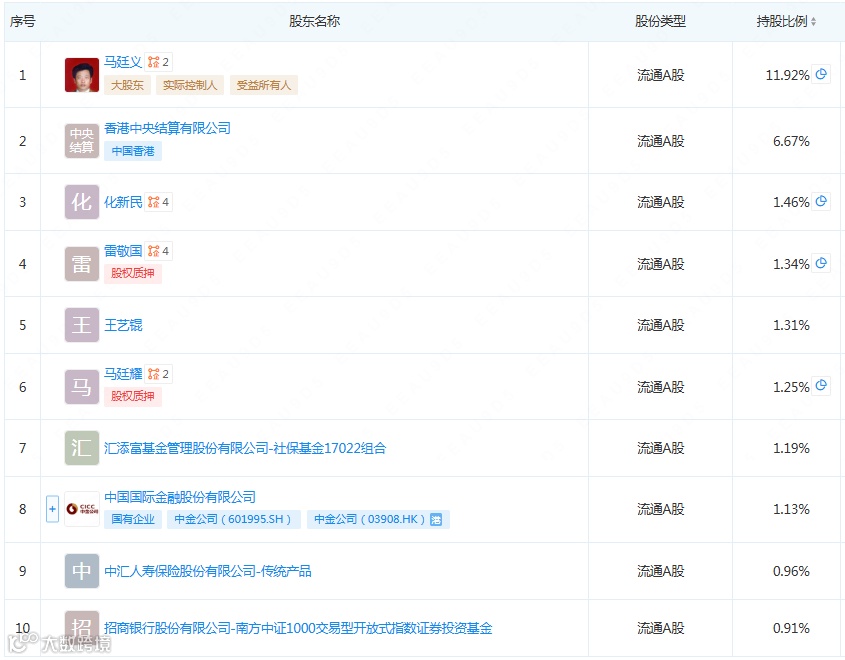Open shareholder 王艺锟 link
The image size is (845, 660).
tap(123, 325)
